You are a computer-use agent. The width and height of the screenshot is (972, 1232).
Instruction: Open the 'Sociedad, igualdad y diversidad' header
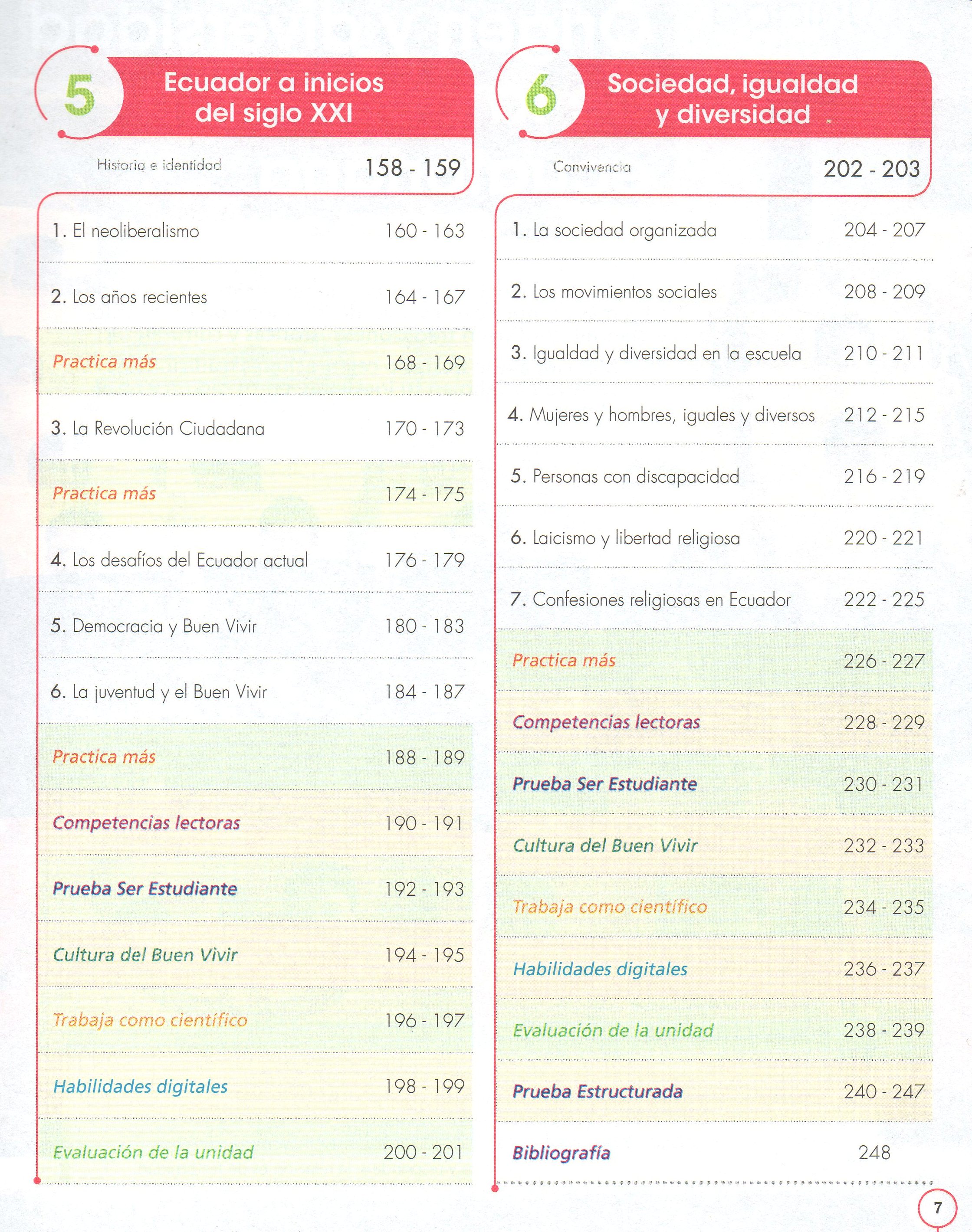click(x=732, y=99)
